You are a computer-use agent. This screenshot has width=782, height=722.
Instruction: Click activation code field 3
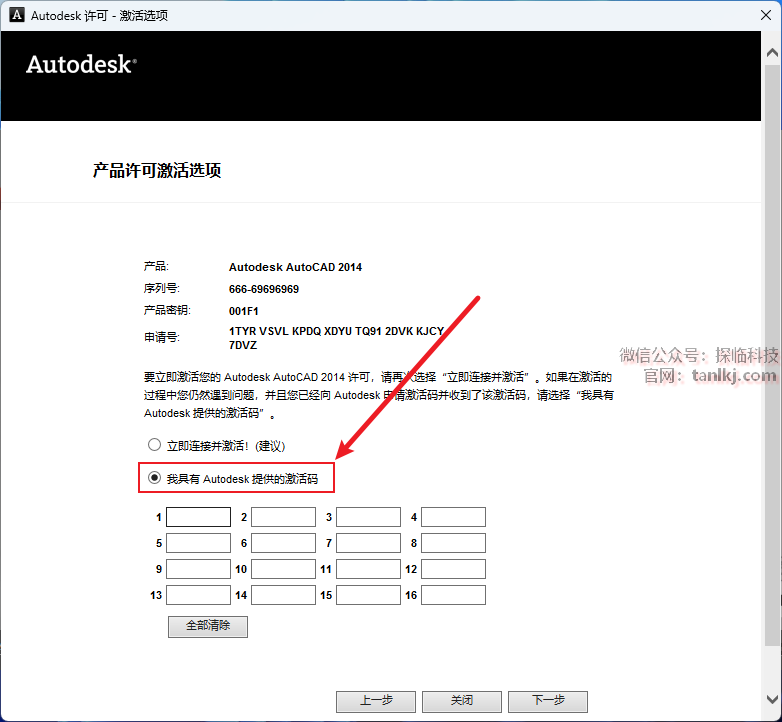369,517
